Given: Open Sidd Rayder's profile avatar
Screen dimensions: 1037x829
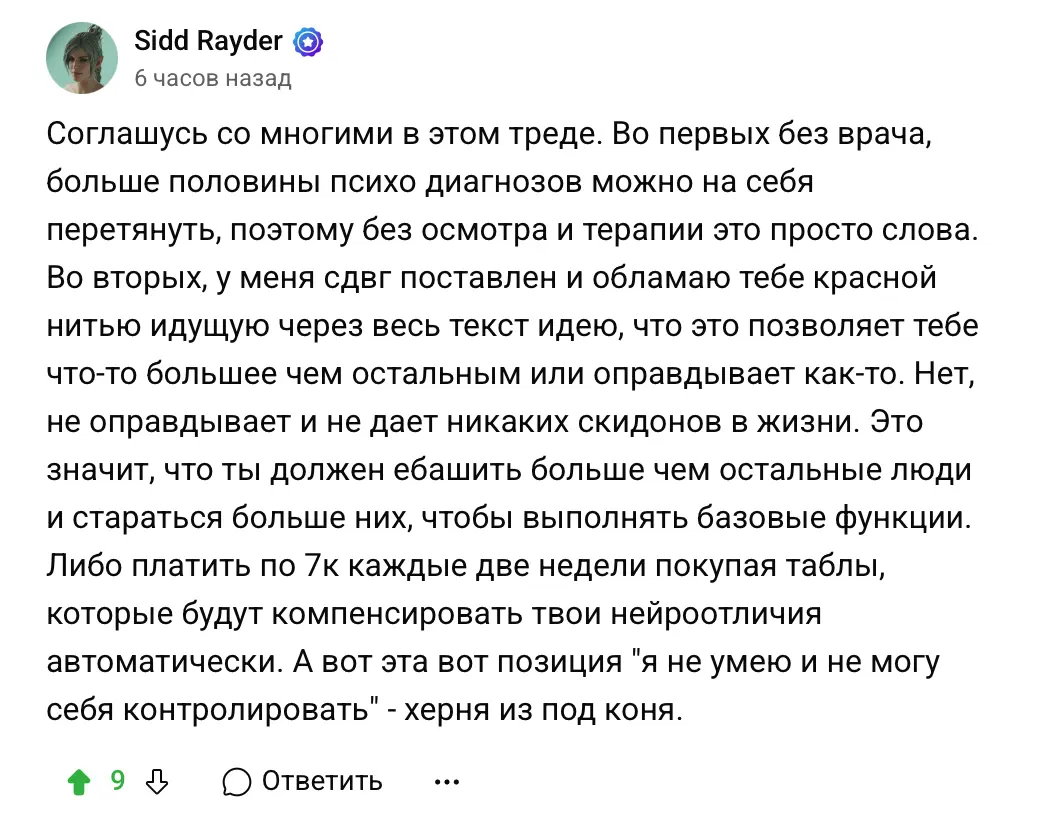Looking at the screenshot, I should point(82,59).
